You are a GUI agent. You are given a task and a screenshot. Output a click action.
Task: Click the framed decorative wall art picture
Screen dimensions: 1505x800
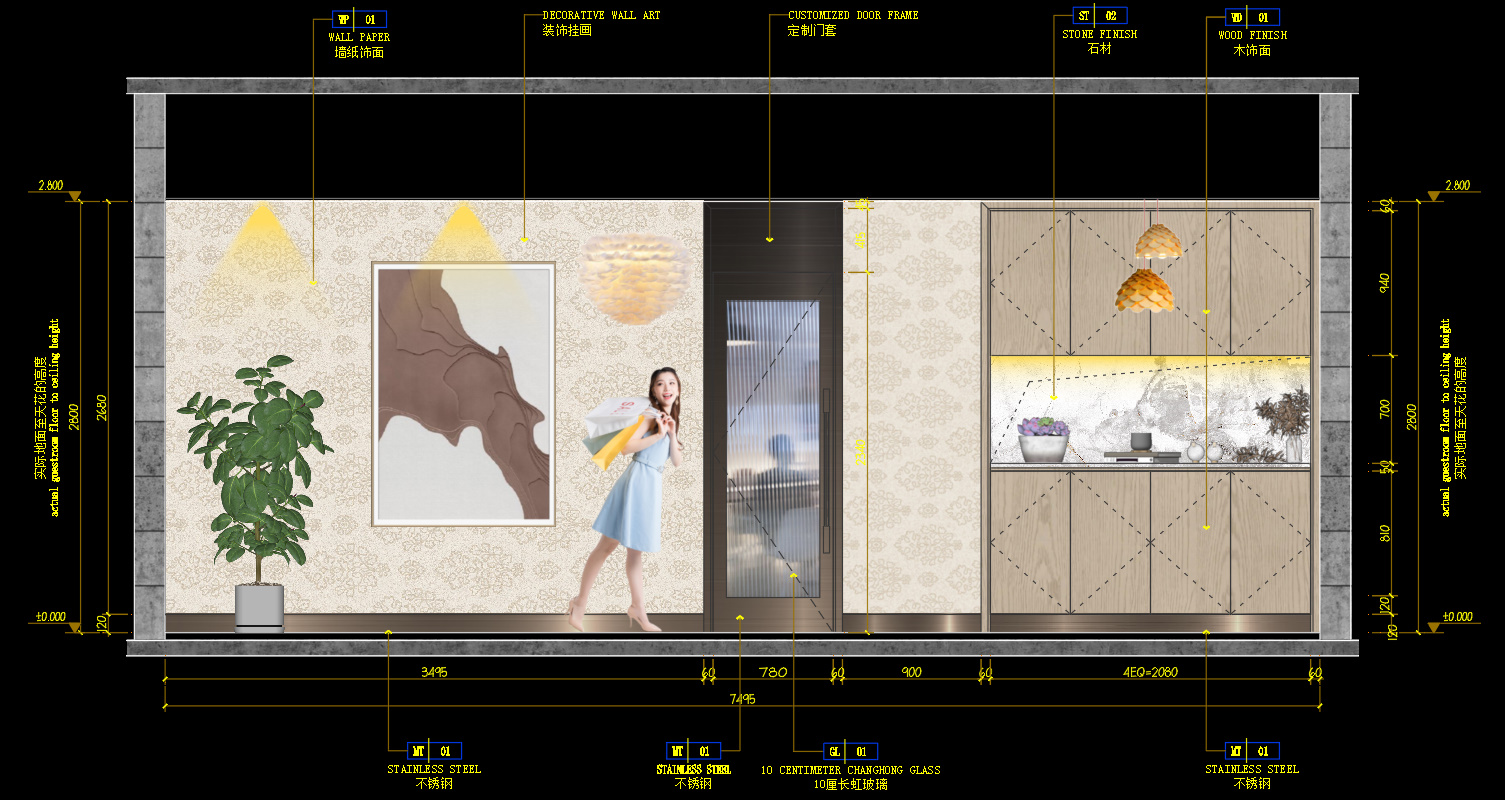click(x=463, y=393)
